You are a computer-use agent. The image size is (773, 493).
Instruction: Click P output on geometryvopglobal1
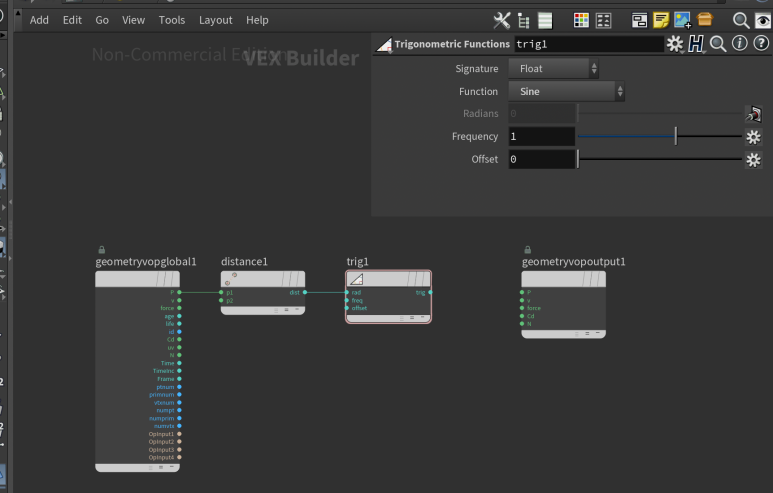click(179, 292)
